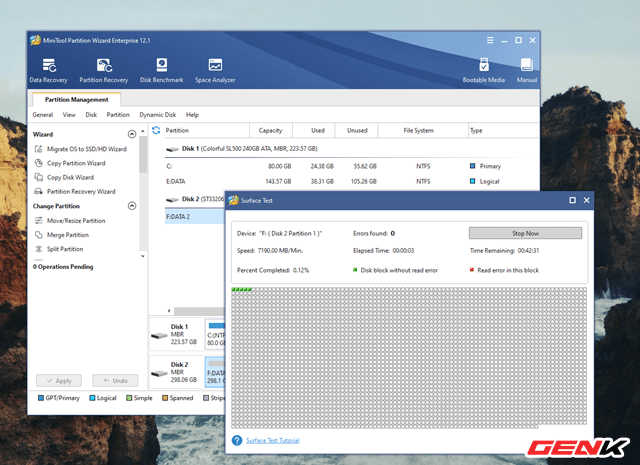This screenshot has width=640, height=465.
Task: Sort by Capacity column header
Action: [271, 130]
